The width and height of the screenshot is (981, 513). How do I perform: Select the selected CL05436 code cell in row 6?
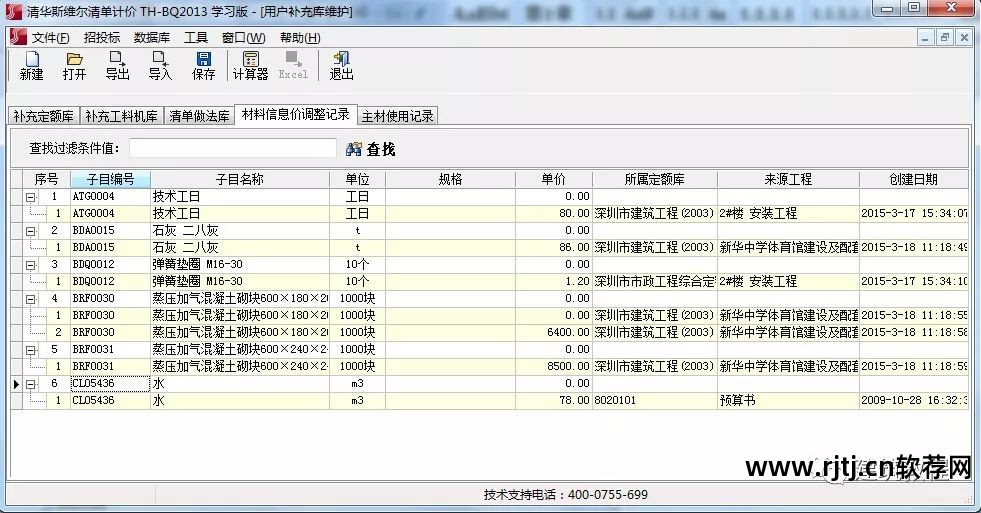pos(110,383)
